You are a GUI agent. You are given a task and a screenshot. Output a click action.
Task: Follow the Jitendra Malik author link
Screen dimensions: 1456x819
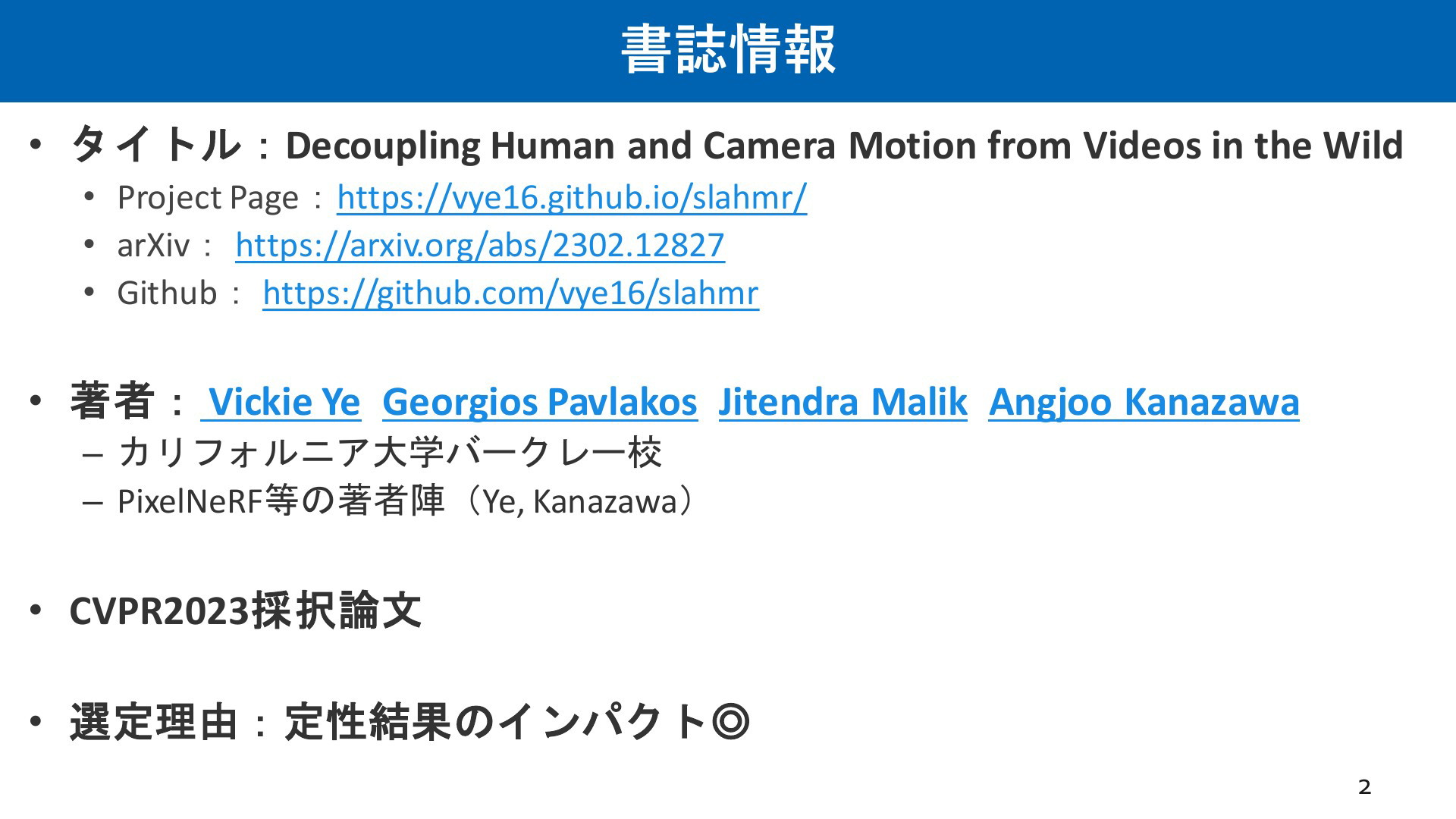(843, 402)
